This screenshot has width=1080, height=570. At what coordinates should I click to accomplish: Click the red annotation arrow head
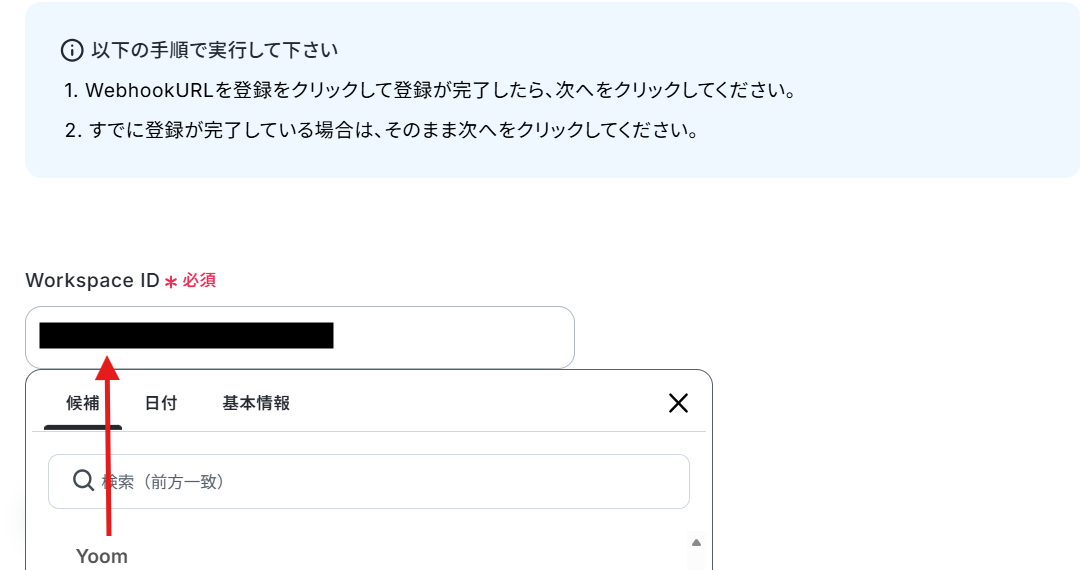click(x=107, y=368)
